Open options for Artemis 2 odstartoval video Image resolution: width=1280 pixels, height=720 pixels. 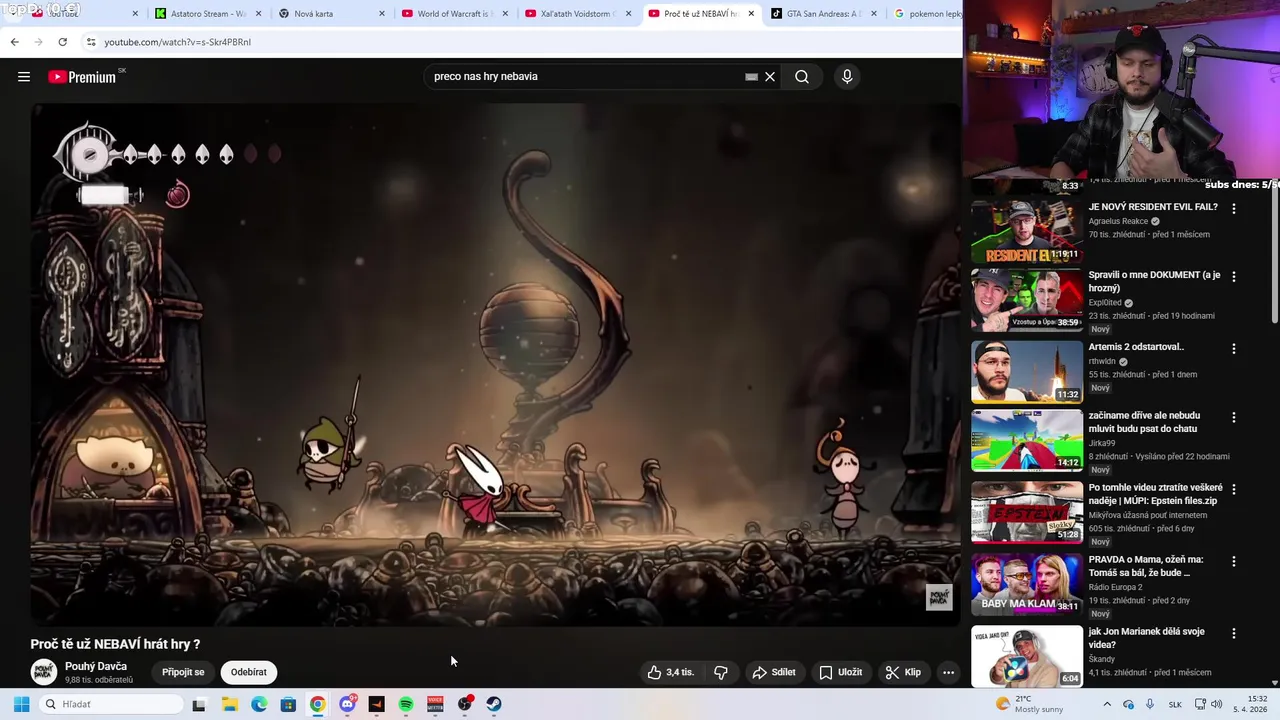[x=1234, y=349]
